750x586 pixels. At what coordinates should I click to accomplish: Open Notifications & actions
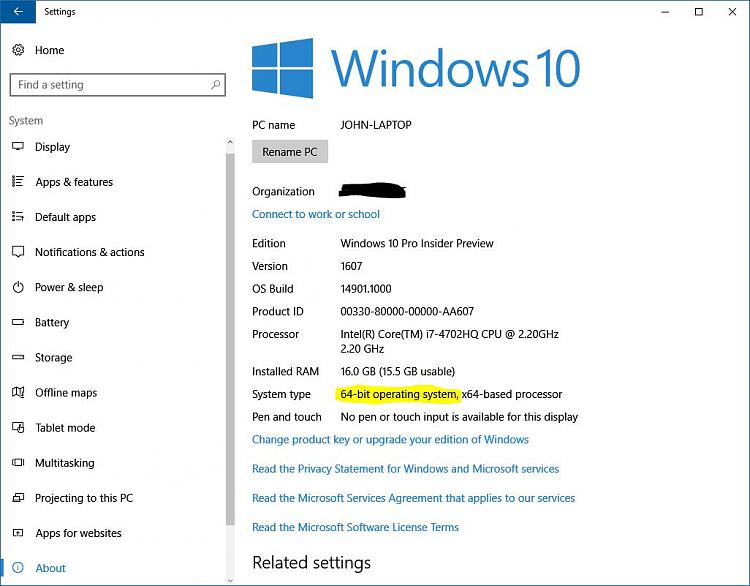(x=89, y=252)
